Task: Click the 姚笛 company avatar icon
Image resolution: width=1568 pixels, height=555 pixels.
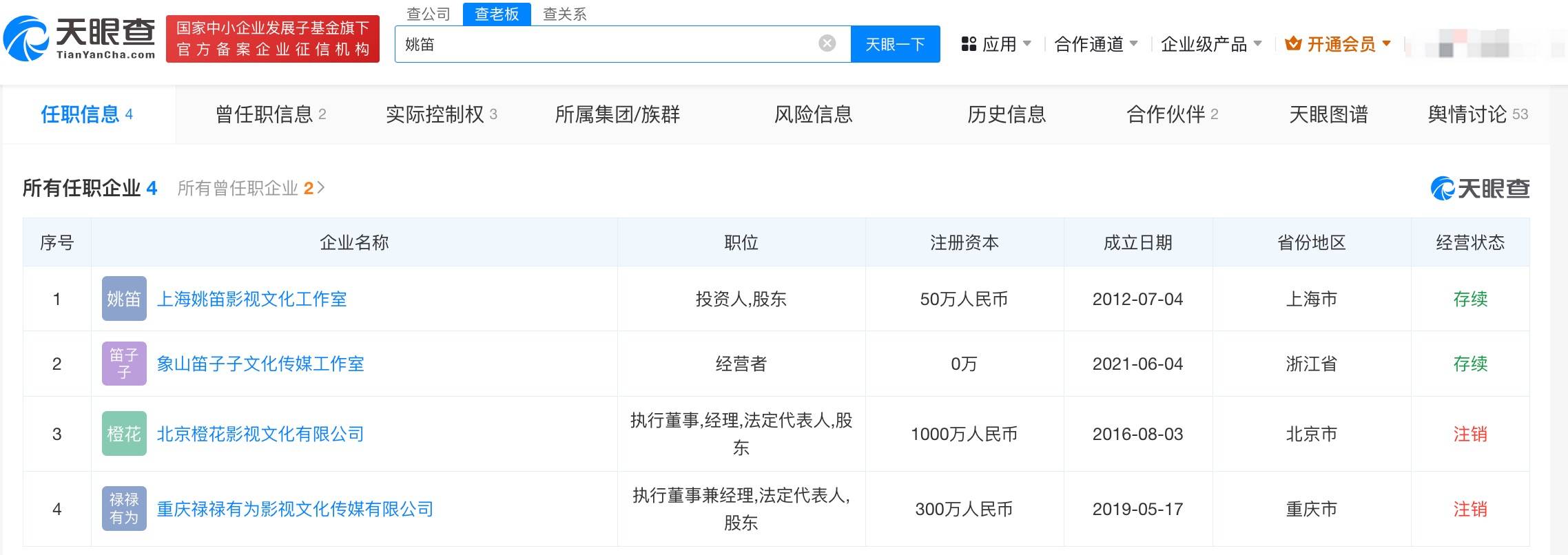Action: [x=124, y=299]
